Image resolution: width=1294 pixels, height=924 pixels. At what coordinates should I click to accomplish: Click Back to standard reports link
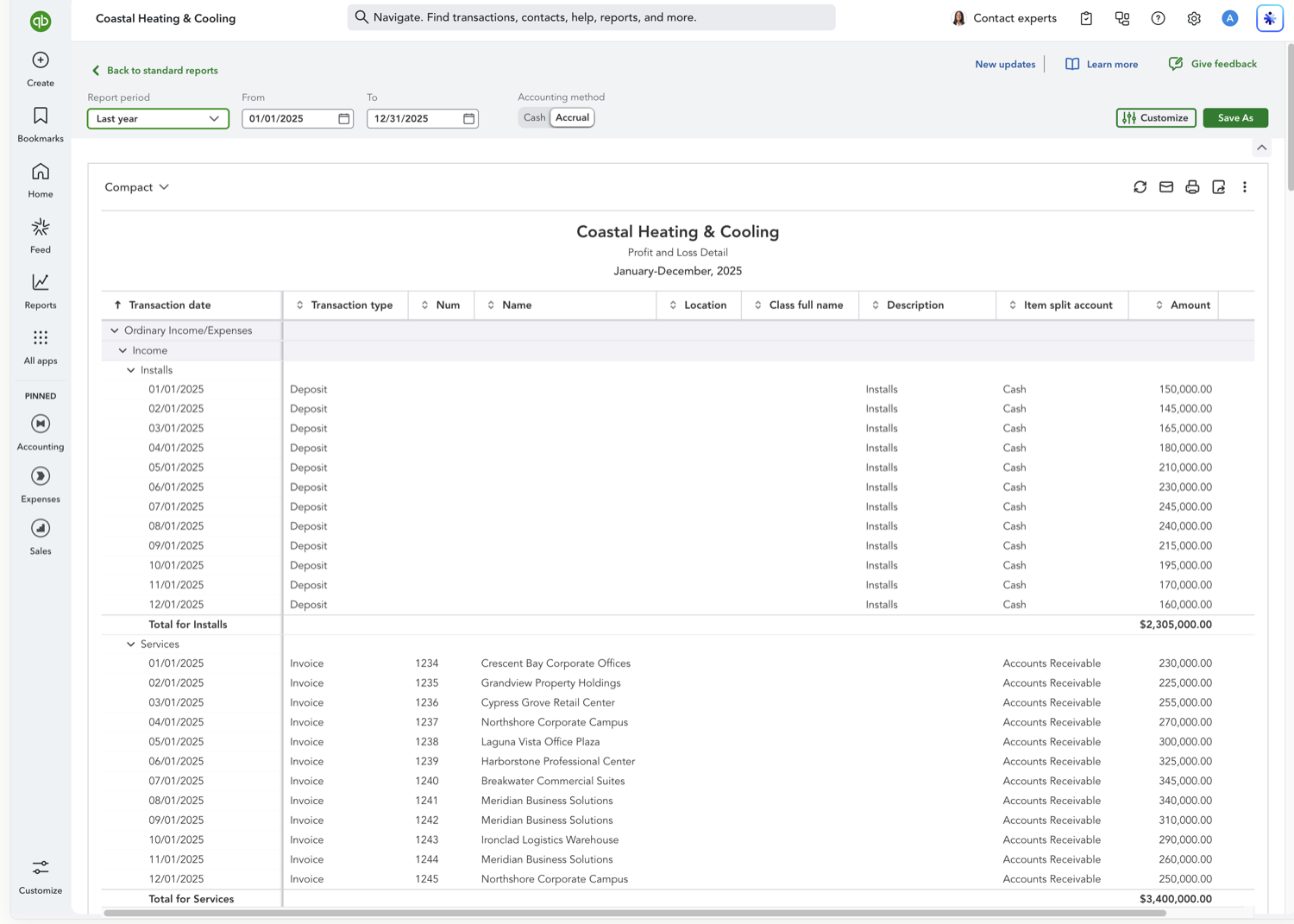[154, 71]
